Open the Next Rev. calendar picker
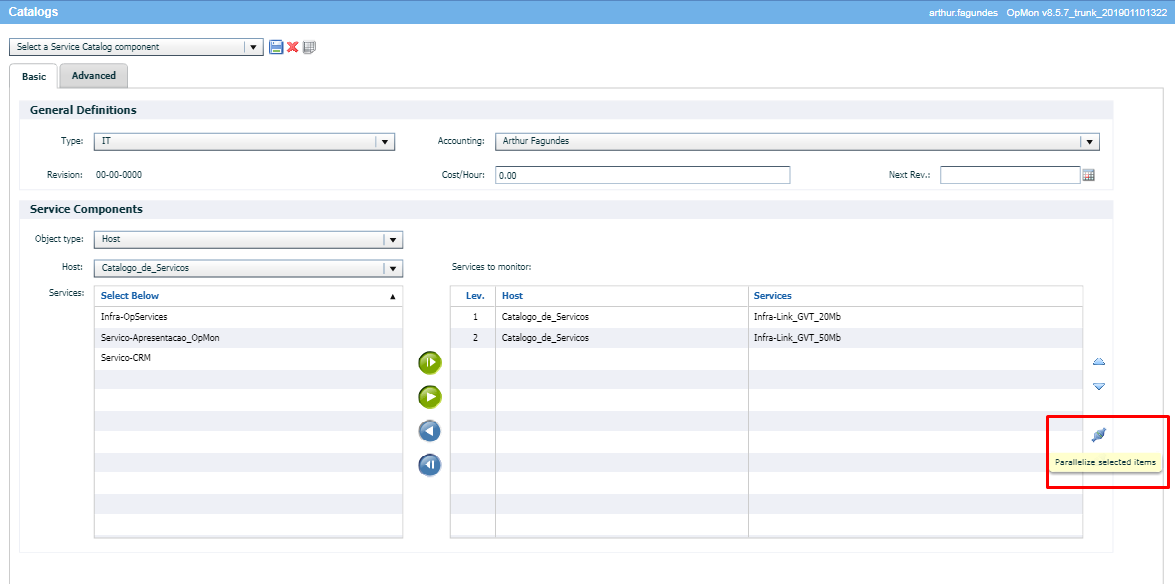This screenshot has width=1175, height=584. point(1089,175)
